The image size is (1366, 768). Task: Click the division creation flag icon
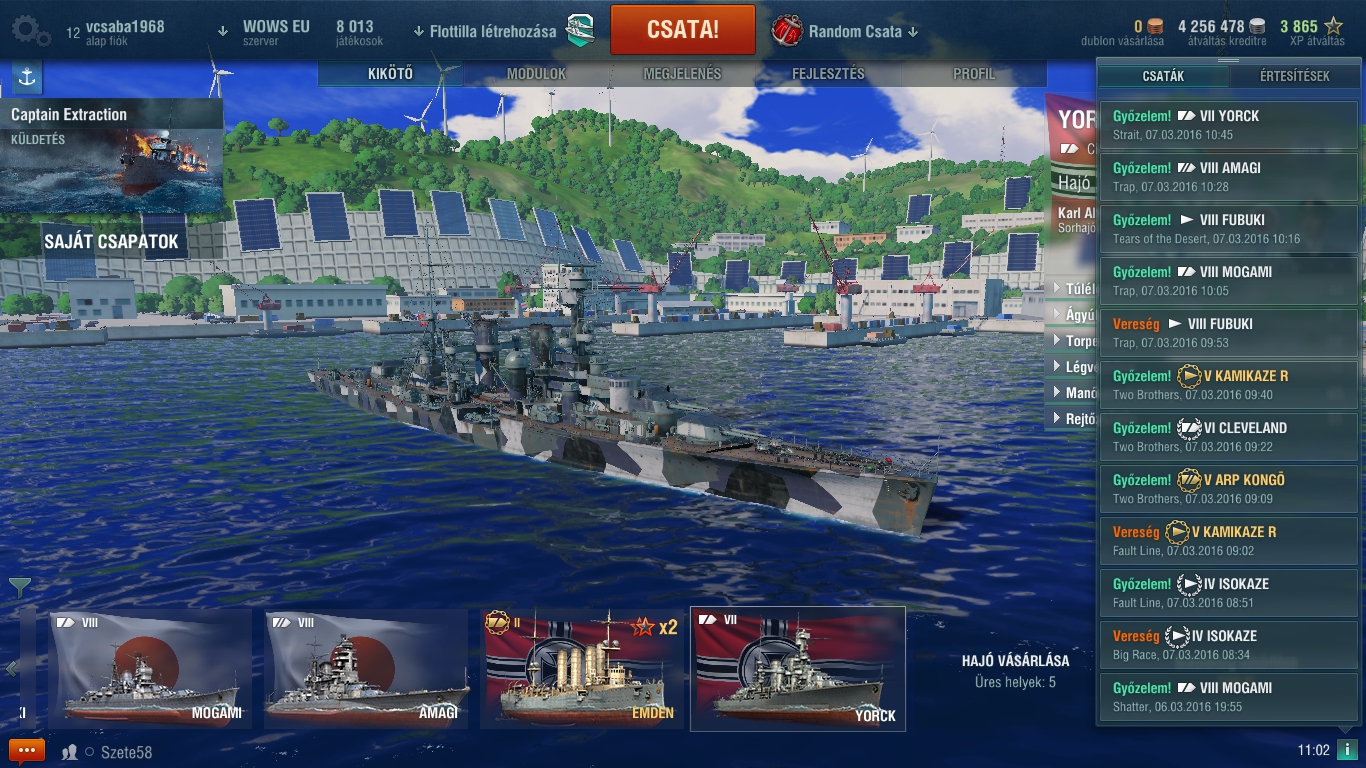click(x=580, y=31)
